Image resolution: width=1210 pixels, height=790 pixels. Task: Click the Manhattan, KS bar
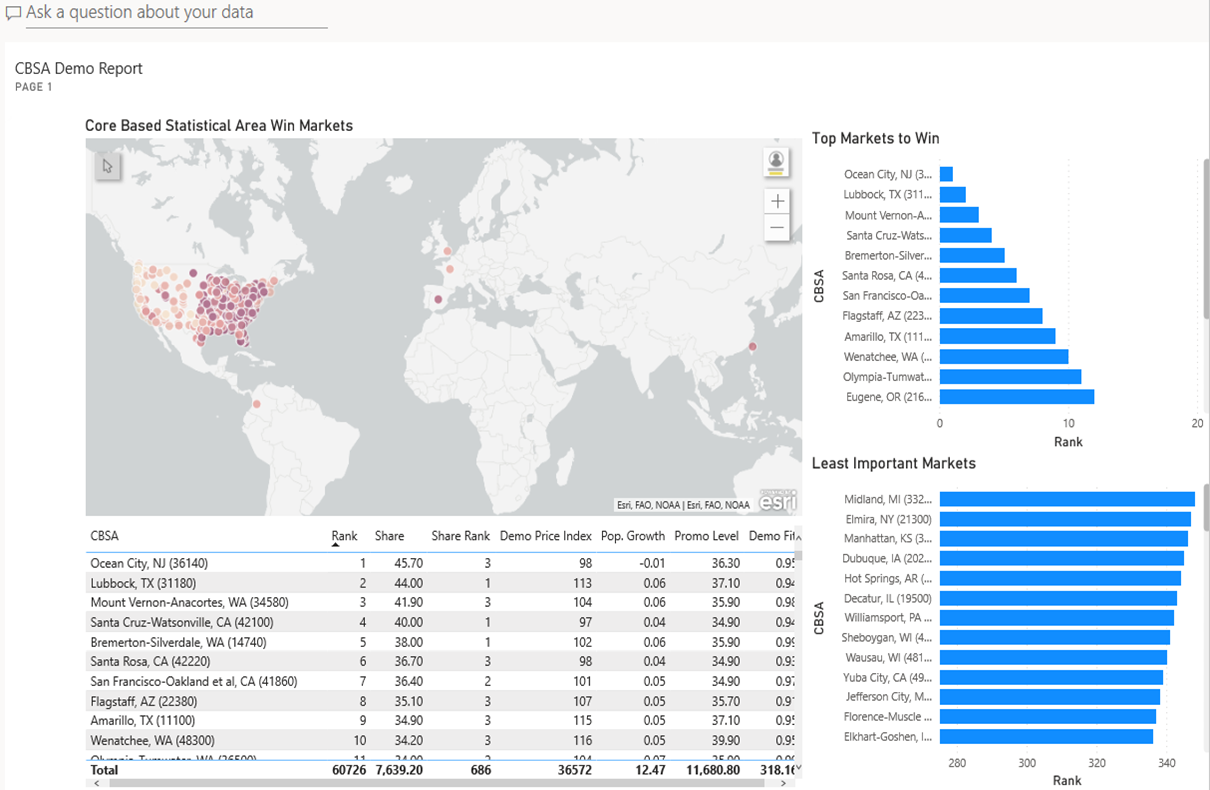coord(1064,539)
